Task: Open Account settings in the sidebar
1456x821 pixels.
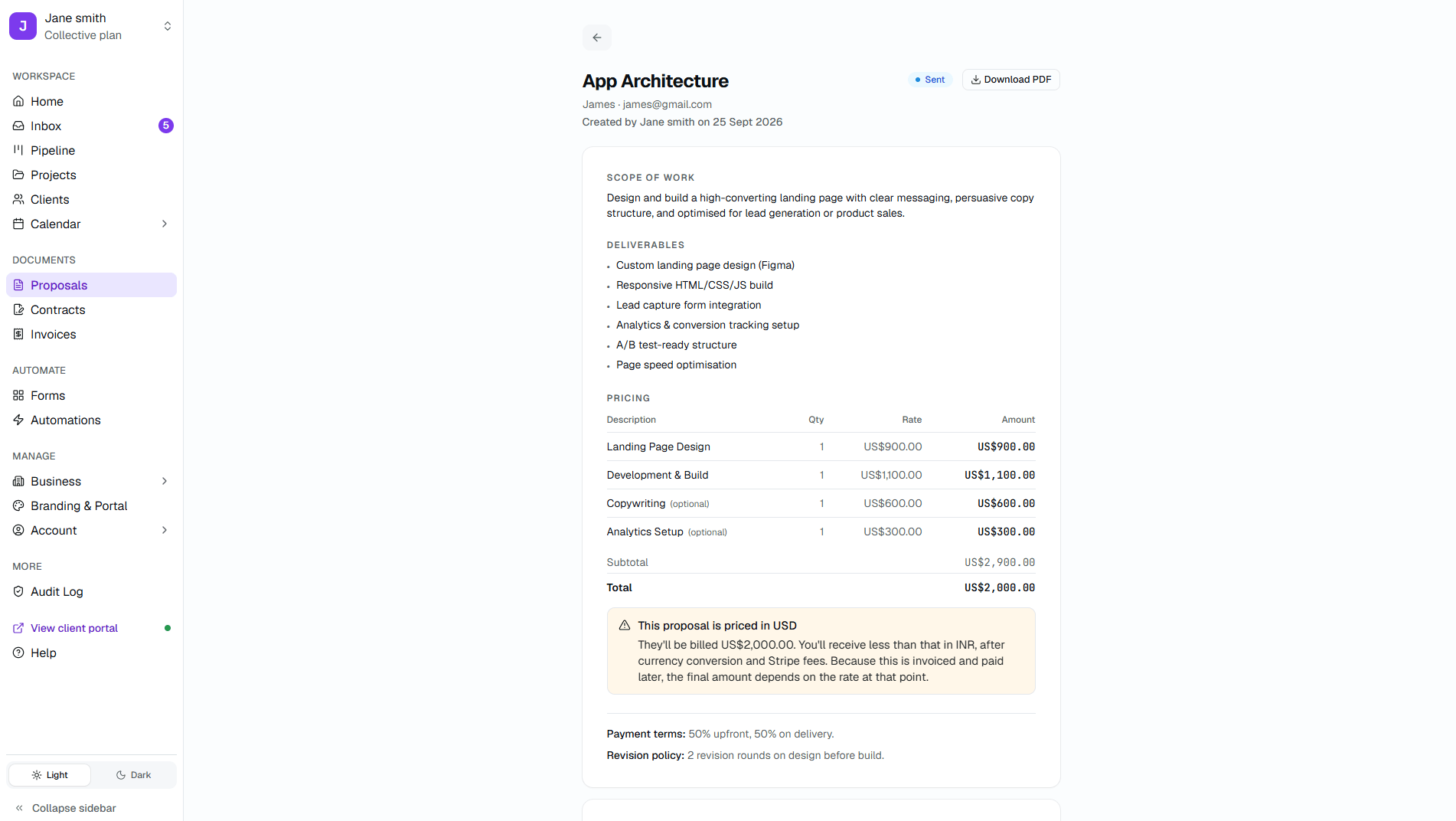Action: coord(91,530)
